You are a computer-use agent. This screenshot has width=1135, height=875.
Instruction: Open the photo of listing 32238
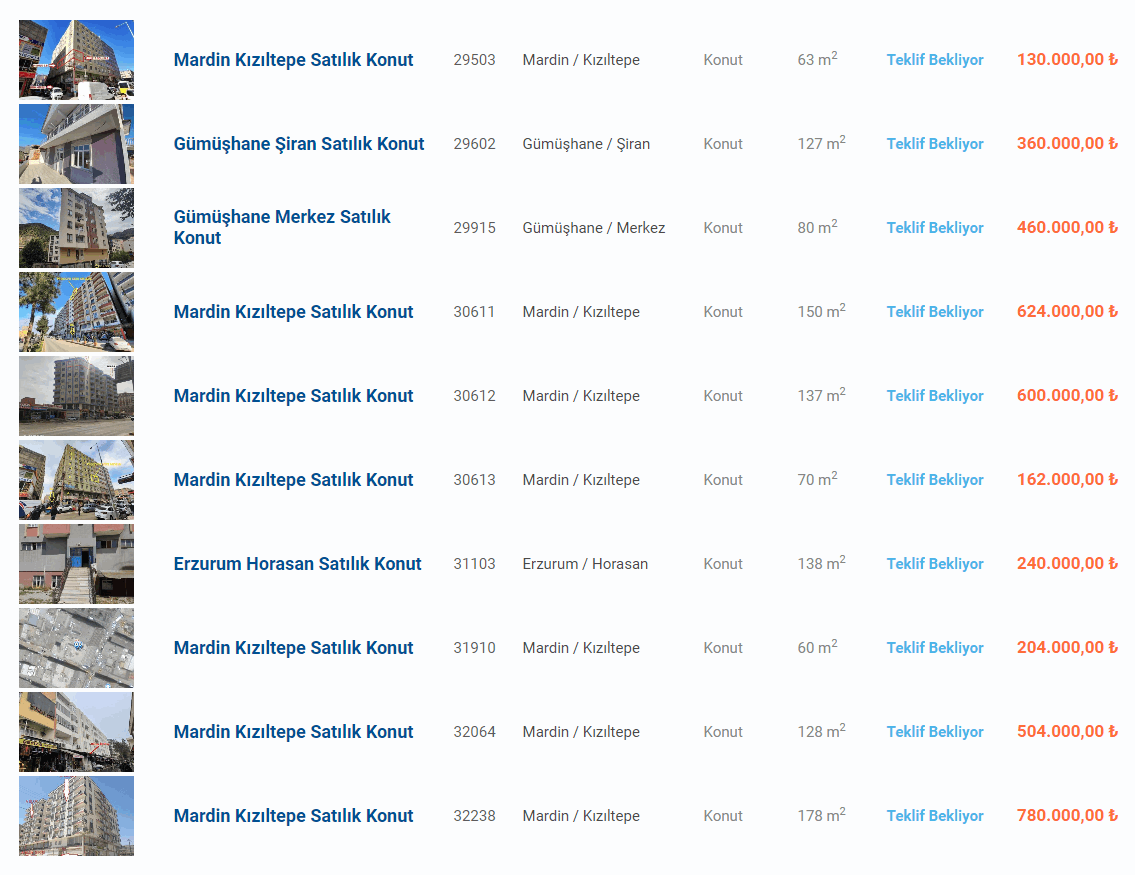coord(76,816)
